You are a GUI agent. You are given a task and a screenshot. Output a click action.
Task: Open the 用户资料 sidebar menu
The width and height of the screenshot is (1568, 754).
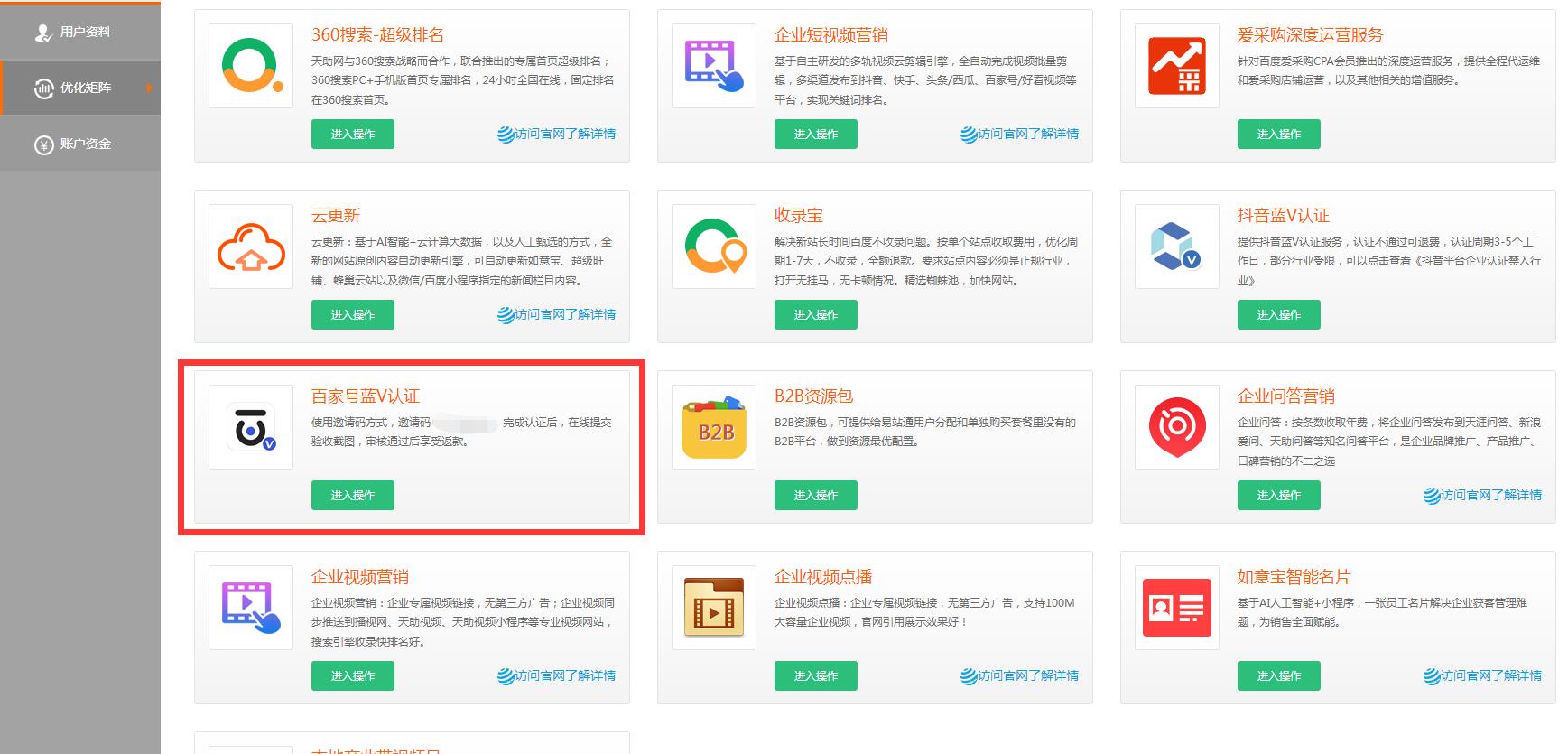click(x=80, y=32)
